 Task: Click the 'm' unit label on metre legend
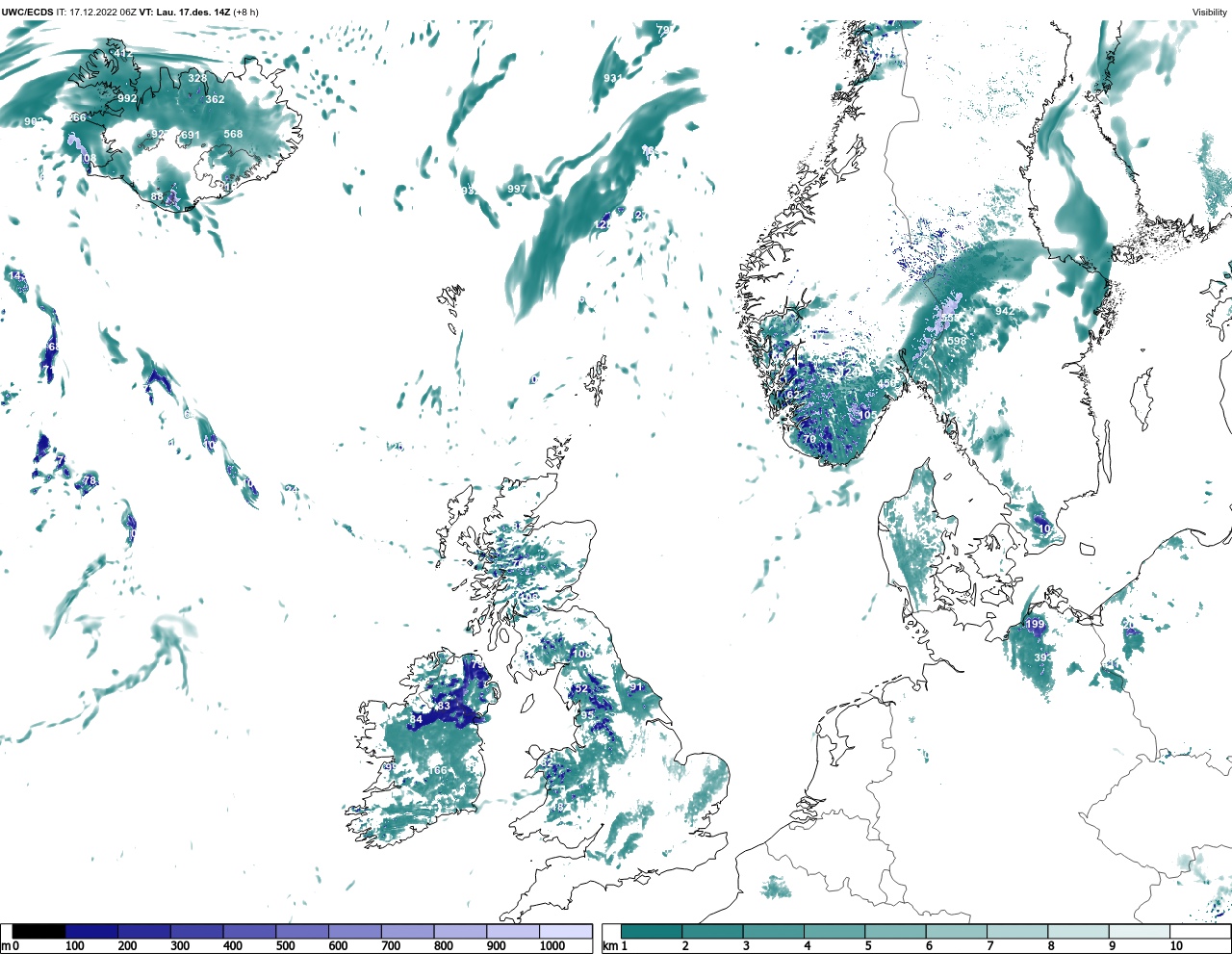click(6, 946)
